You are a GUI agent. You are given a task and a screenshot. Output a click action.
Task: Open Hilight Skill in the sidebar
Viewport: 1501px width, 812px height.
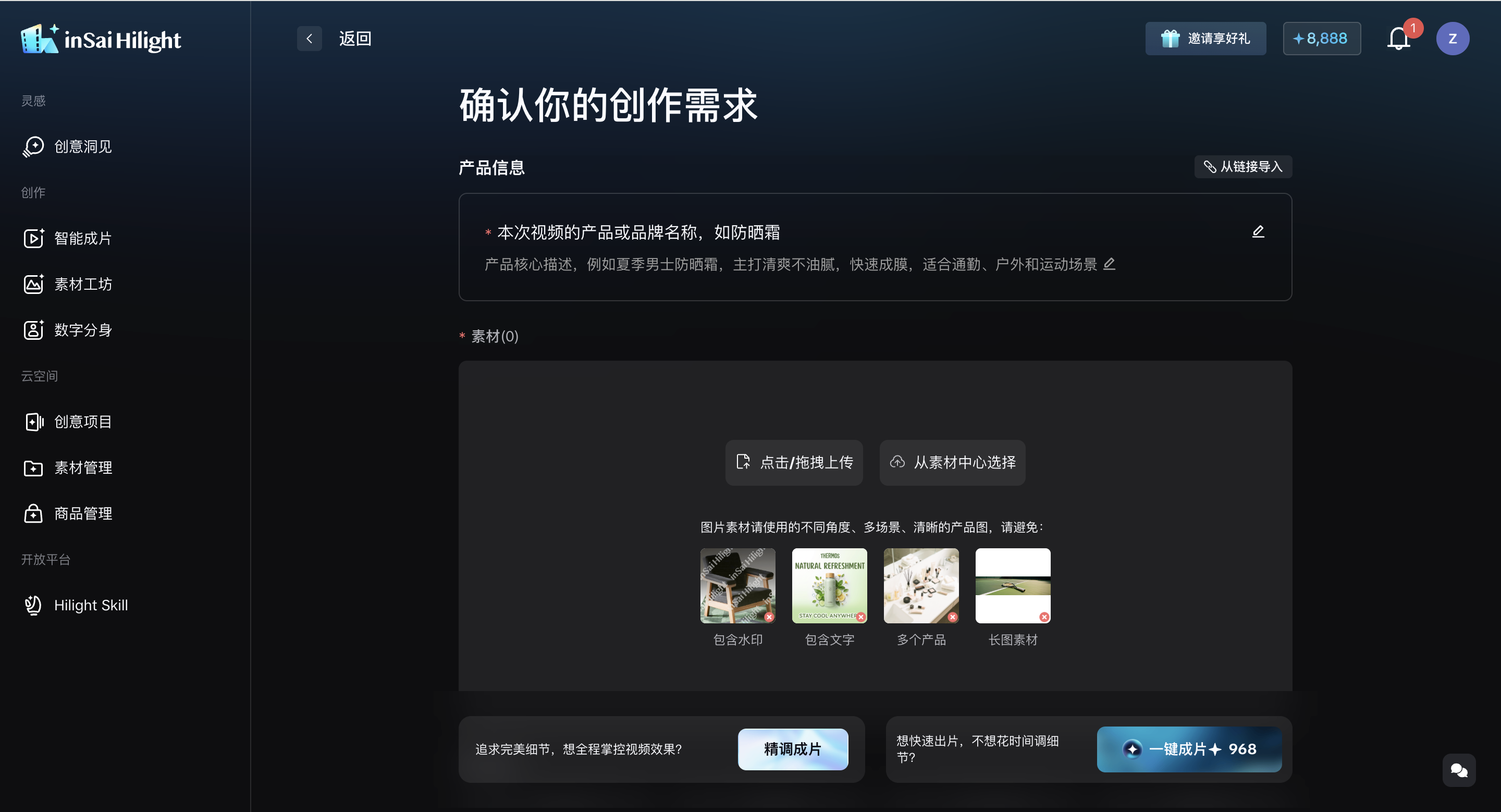click(75, 605)
